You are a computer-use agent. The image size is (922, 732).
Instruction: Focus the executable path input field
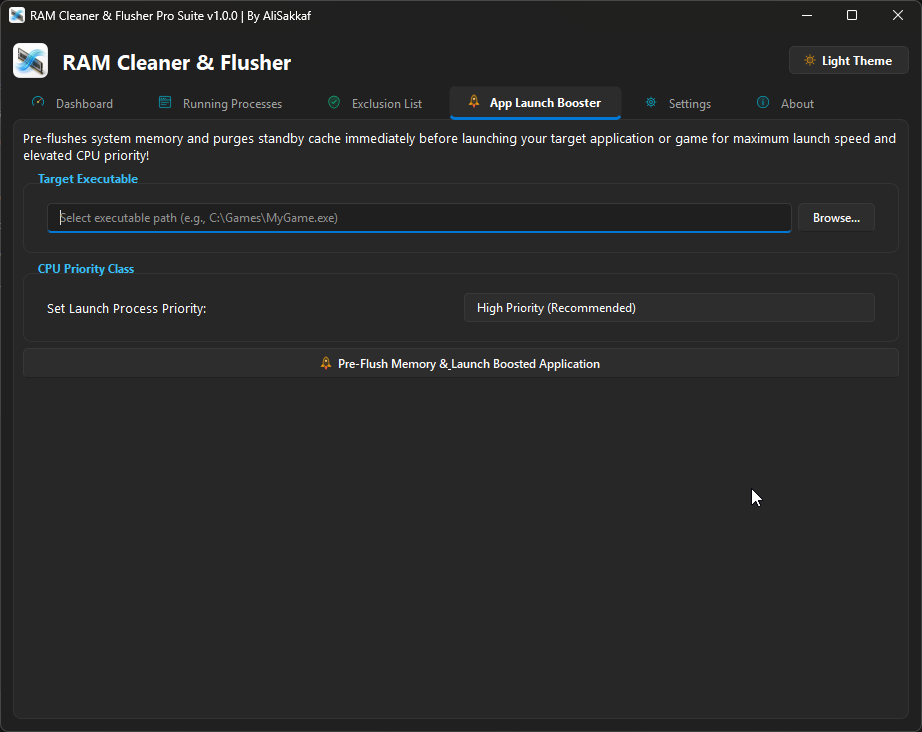[419, 218]
